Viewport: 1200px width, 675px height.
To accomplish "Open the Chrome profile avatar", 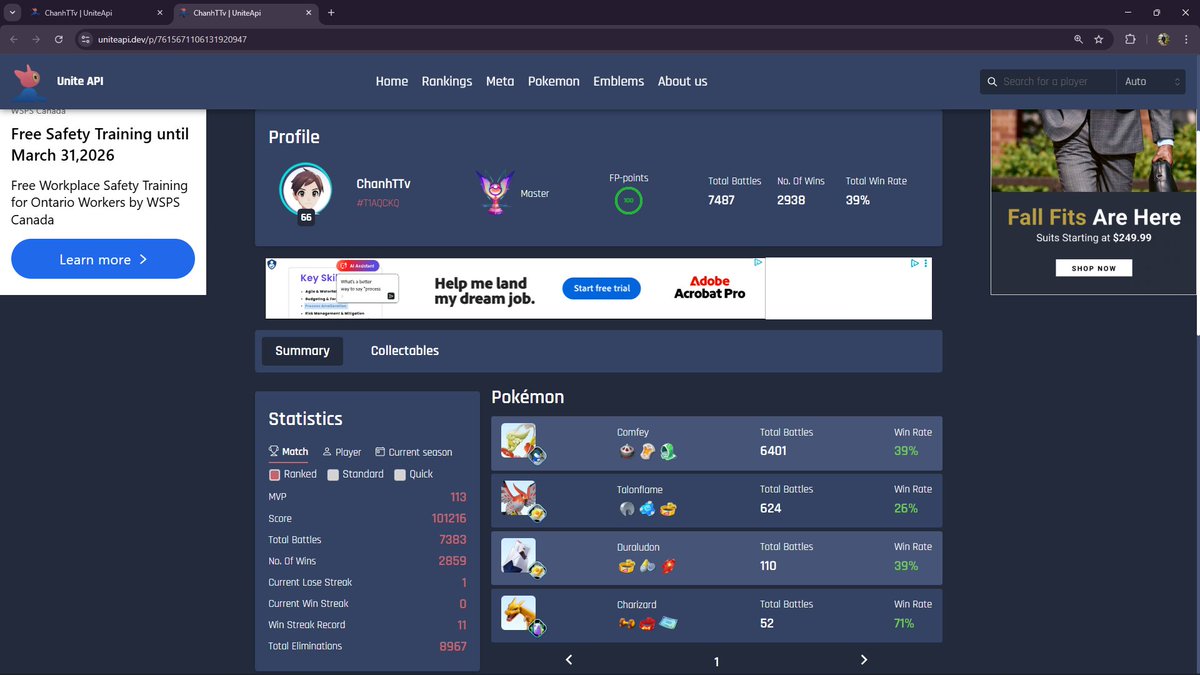I will (x=1164, y=39).
